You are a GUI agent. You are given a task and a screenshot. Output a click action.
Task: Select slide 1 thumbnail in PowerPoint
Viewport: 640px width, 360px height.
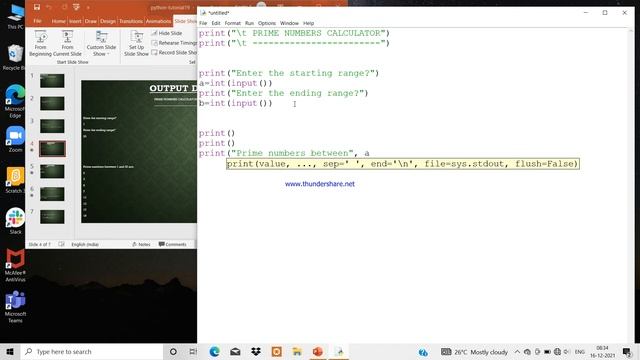coord(52,81)
